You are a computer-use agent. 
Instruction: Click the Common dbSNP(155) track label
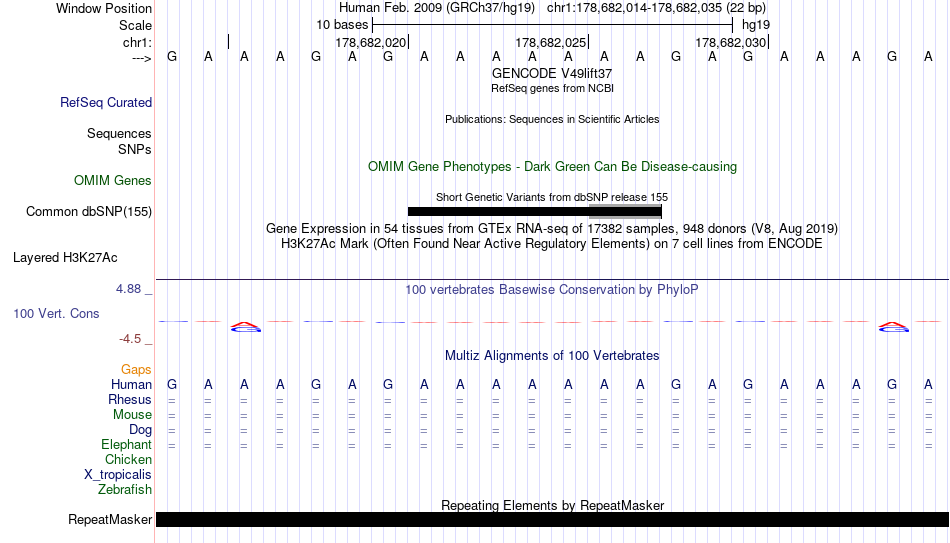click(x=88, y=212)
